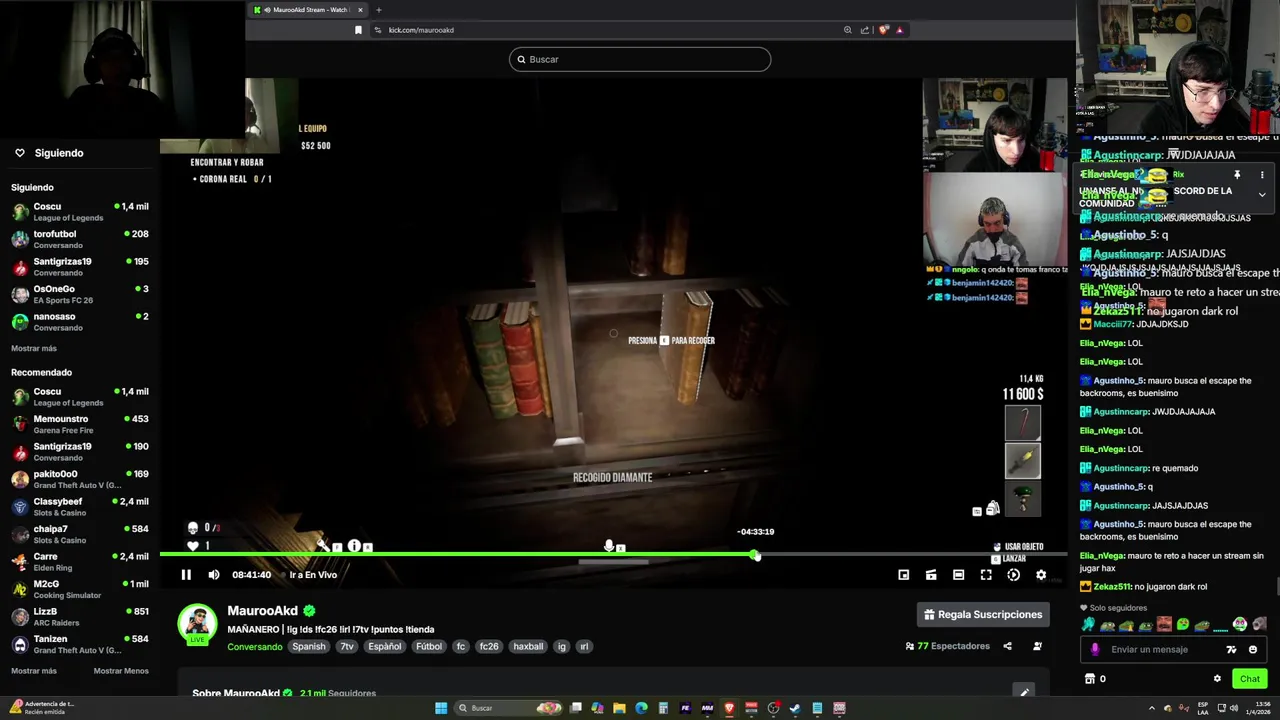The width and height of the screenshot is (1280, 720).
Task: Expand Siguiendo list with Mostrar más
Action: [34, 349]
